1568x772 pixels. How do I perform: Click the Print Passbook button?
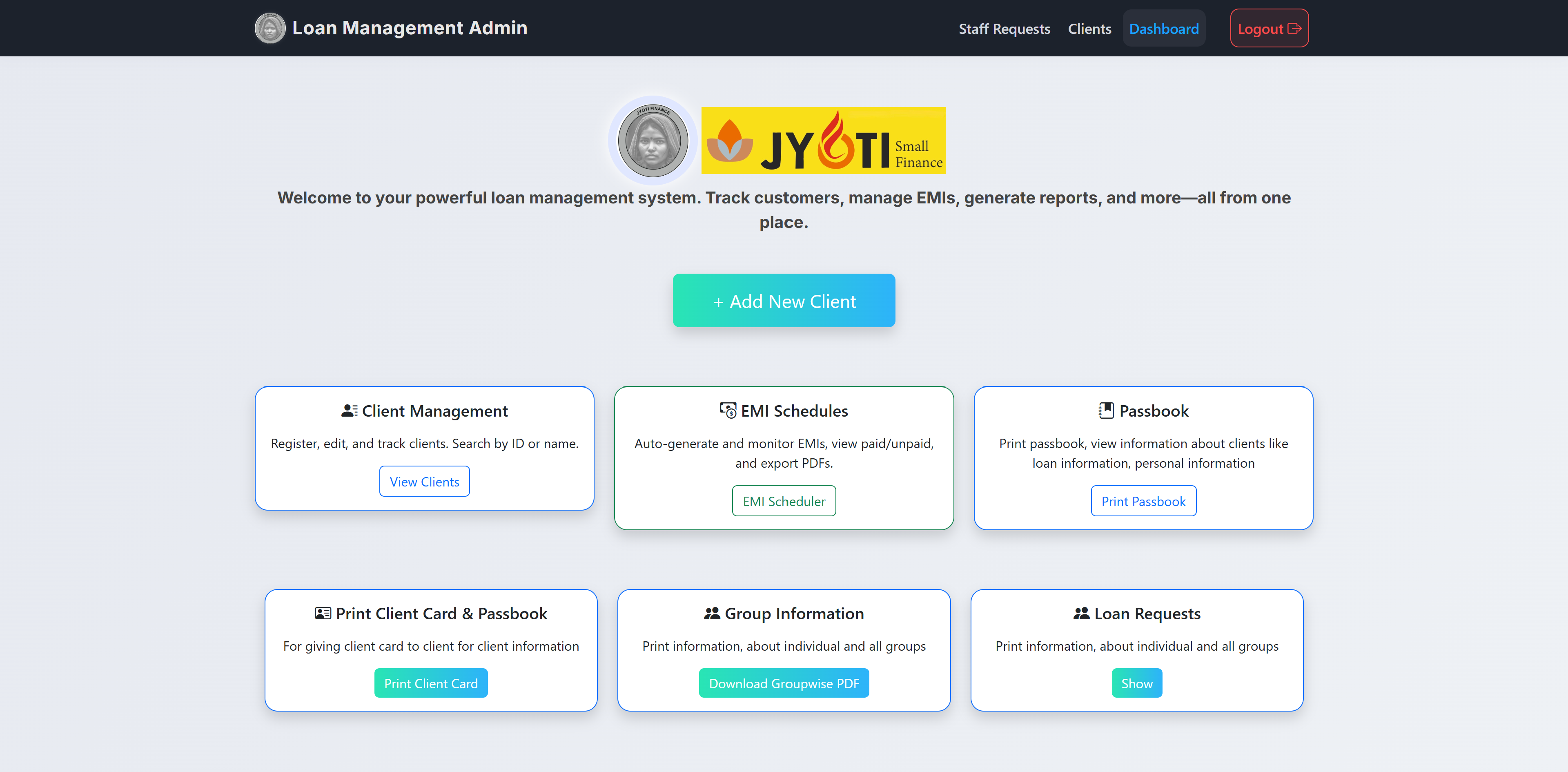pyautogui.click(x=1143, y=501)
